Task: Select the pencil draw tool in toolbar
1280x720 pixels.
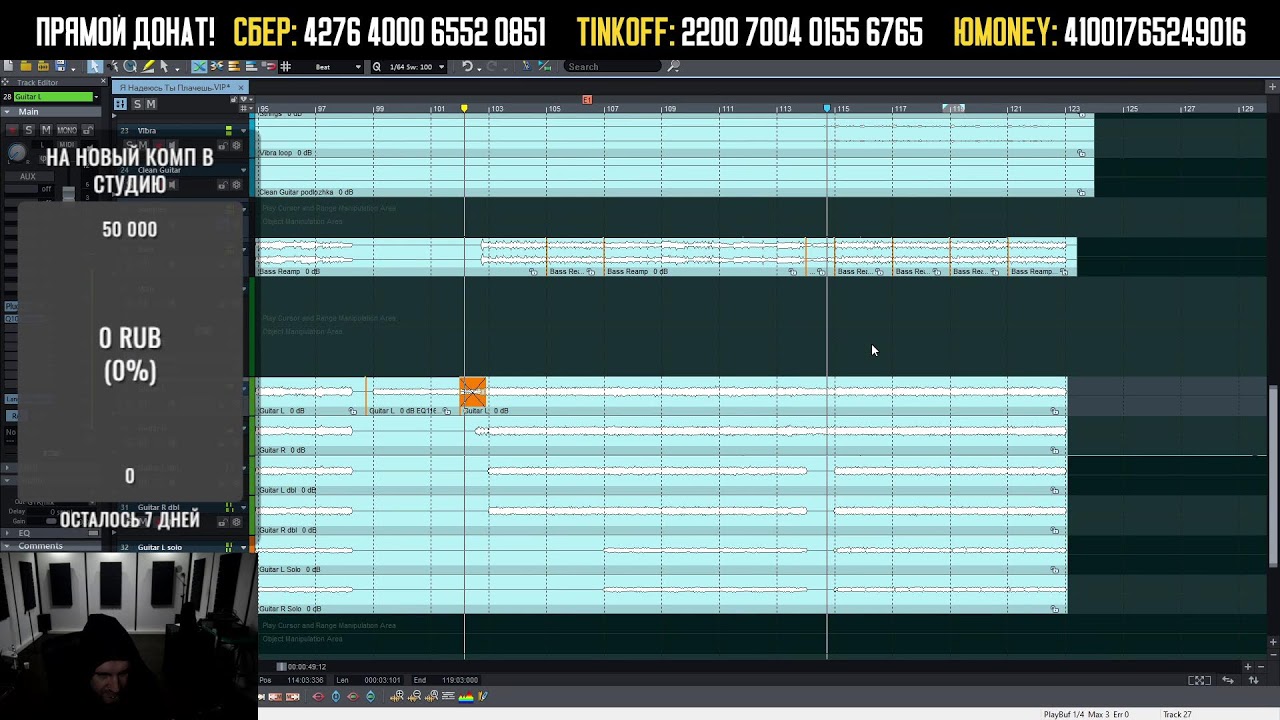Action: click(x=148, y=67)
